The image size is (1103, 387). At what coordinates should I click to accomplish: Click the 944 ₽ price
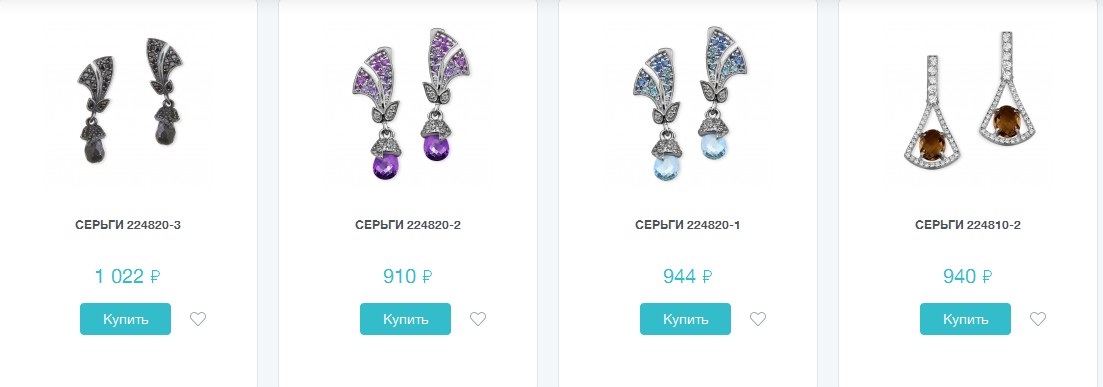(x=687, y=277)
